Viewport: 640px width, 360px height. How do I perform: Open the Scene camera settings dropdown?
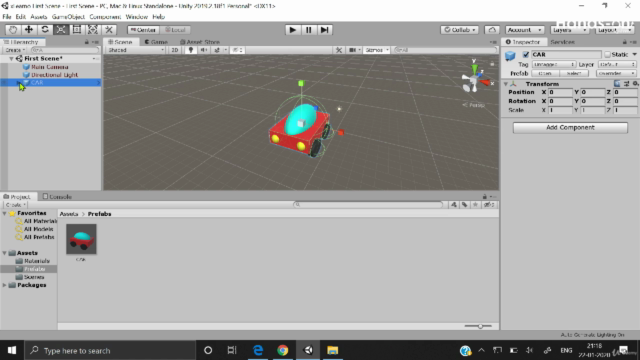pos(354,50)
